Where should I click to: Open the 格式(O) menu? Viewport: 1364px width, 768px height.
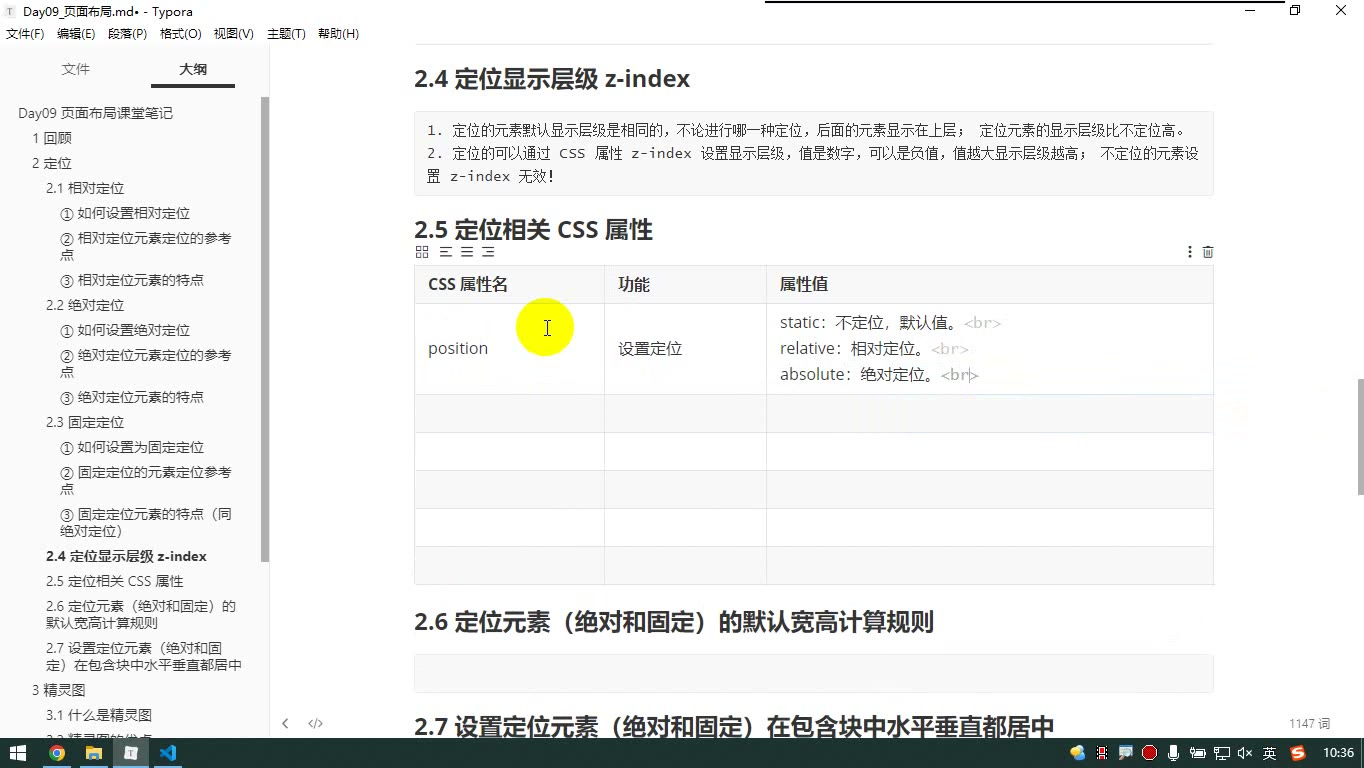click(181, 34)
